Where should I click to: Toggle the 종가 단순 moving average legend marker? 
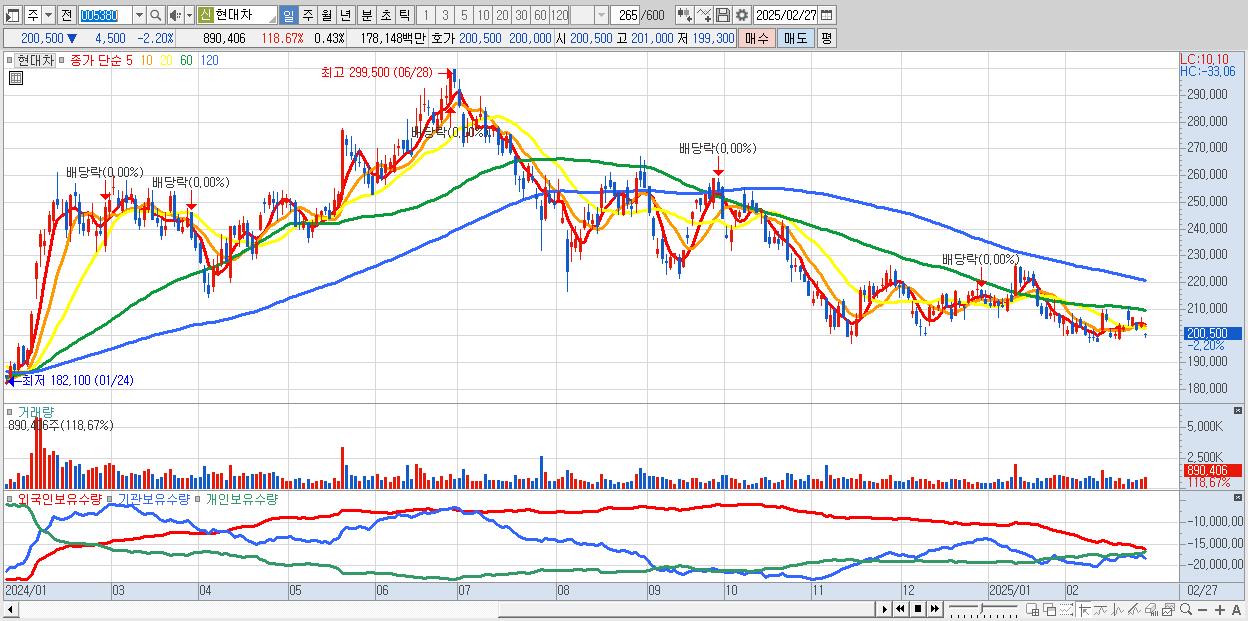63,60
